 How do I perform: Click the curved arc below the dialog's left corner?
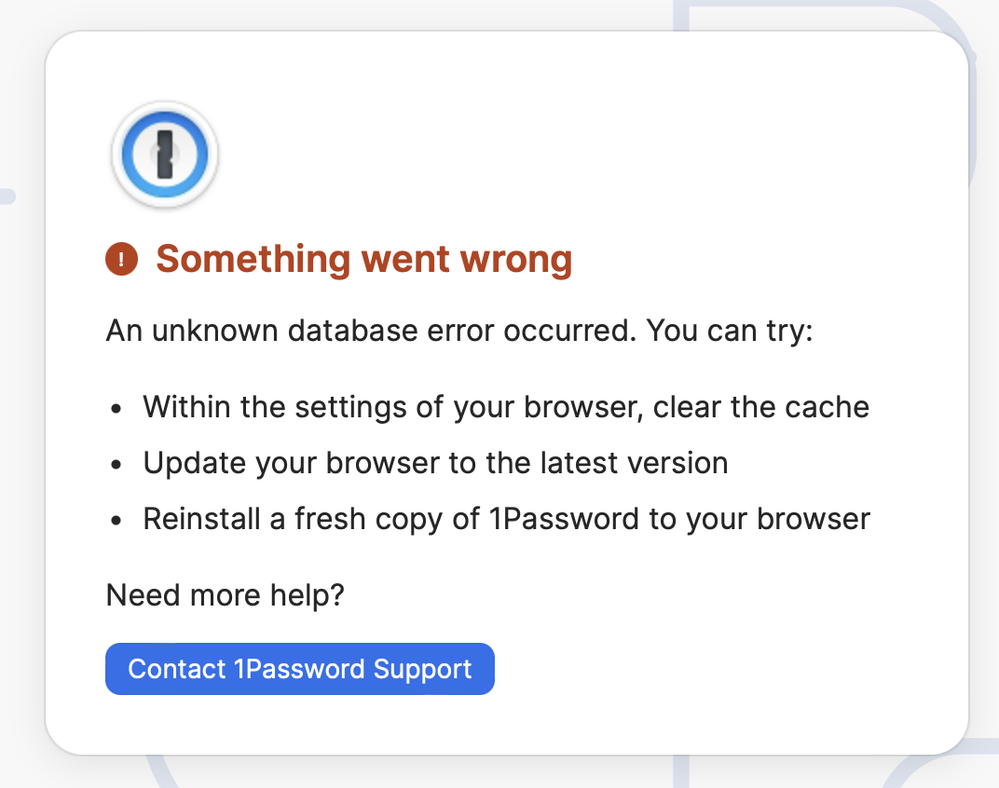click(161, 771)
